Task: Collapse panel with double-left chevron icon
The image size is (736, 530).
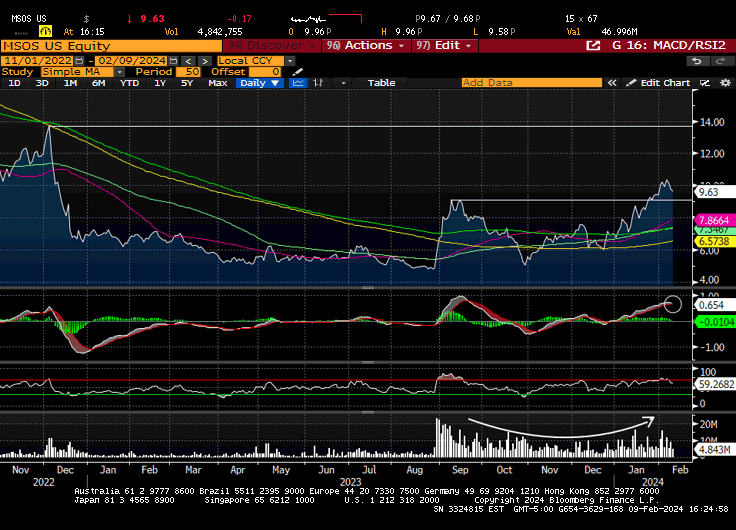Action: [x=612, y=83]
